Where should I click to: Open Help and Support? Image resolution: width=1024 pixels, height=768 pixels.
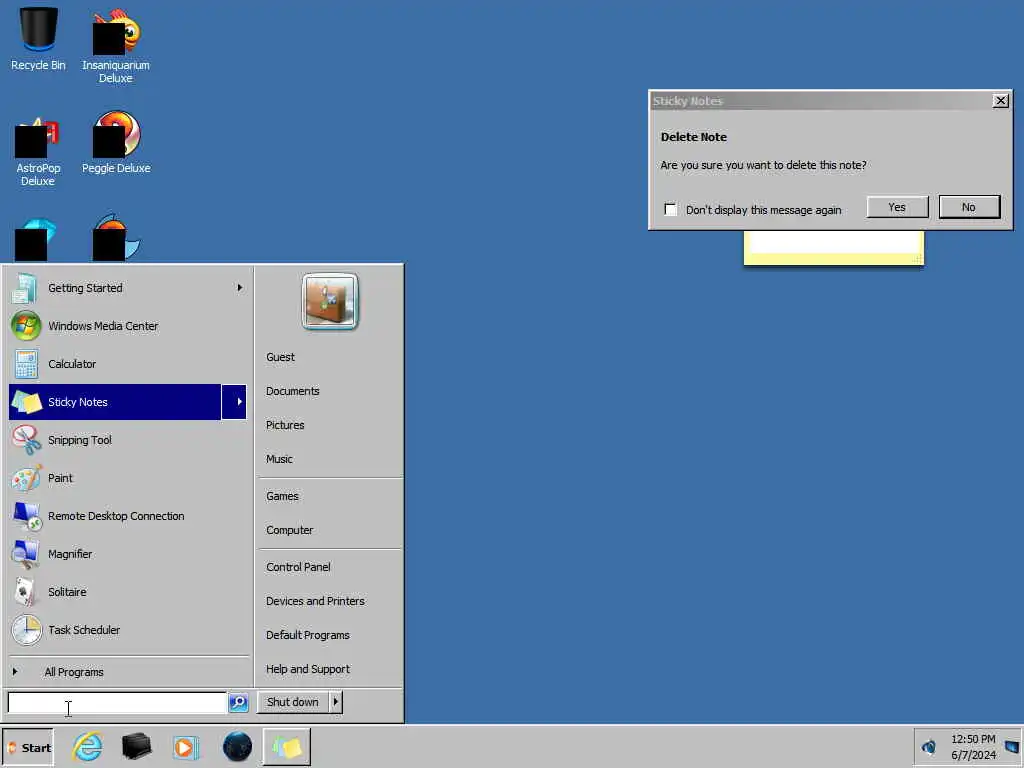point(308,669)
